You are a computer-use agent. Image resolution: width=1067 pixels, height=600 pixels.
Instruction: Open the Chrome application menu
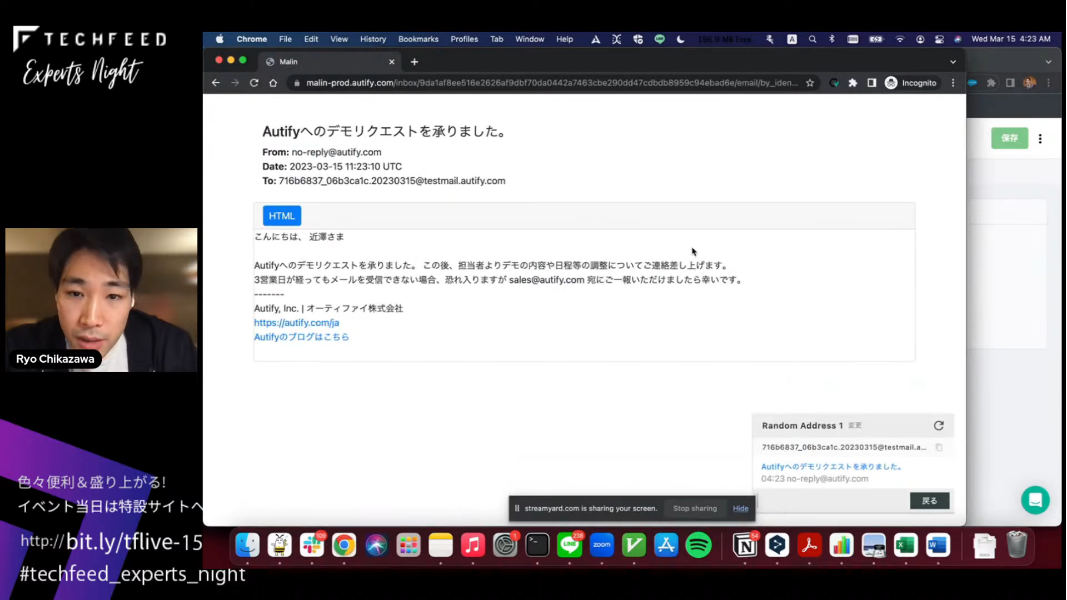coord(252,39)
